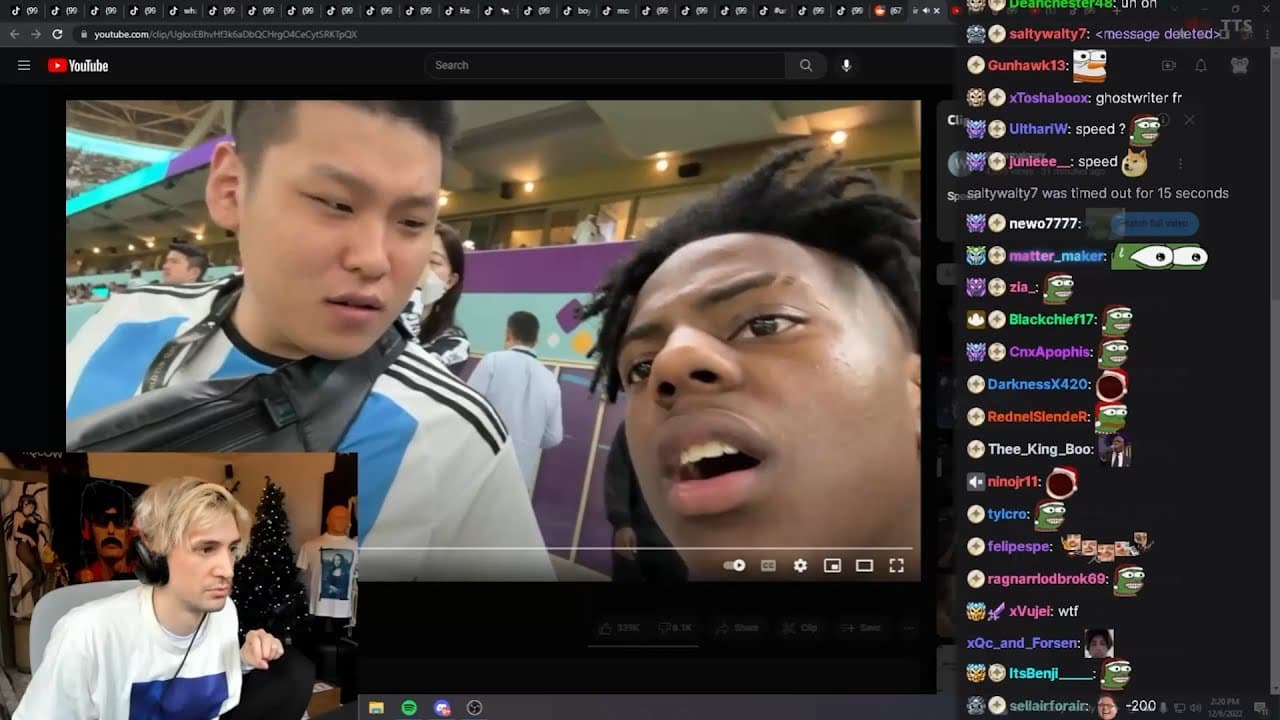Open the fourth taskbar app after Discord

pyautogui.click(x=475, y=708)
